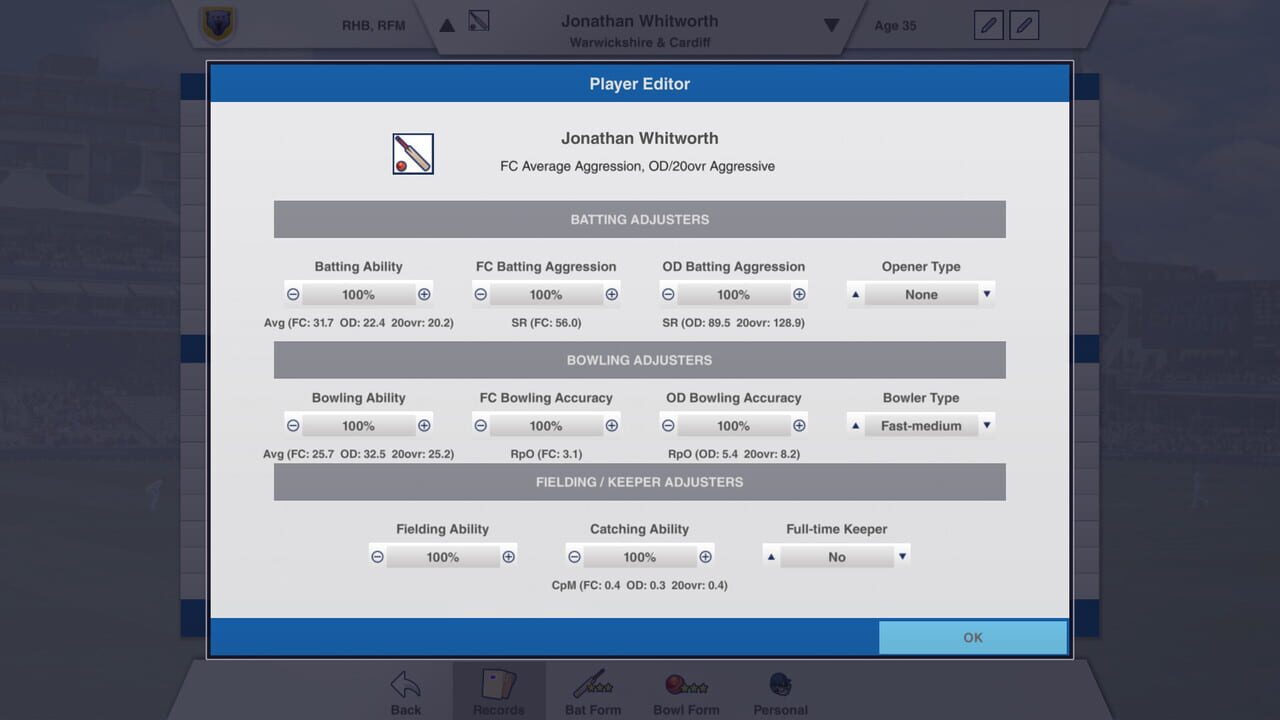
Task: Open the Bowler Type dropdown set to Fast-medium
Action: click(920, 425)
